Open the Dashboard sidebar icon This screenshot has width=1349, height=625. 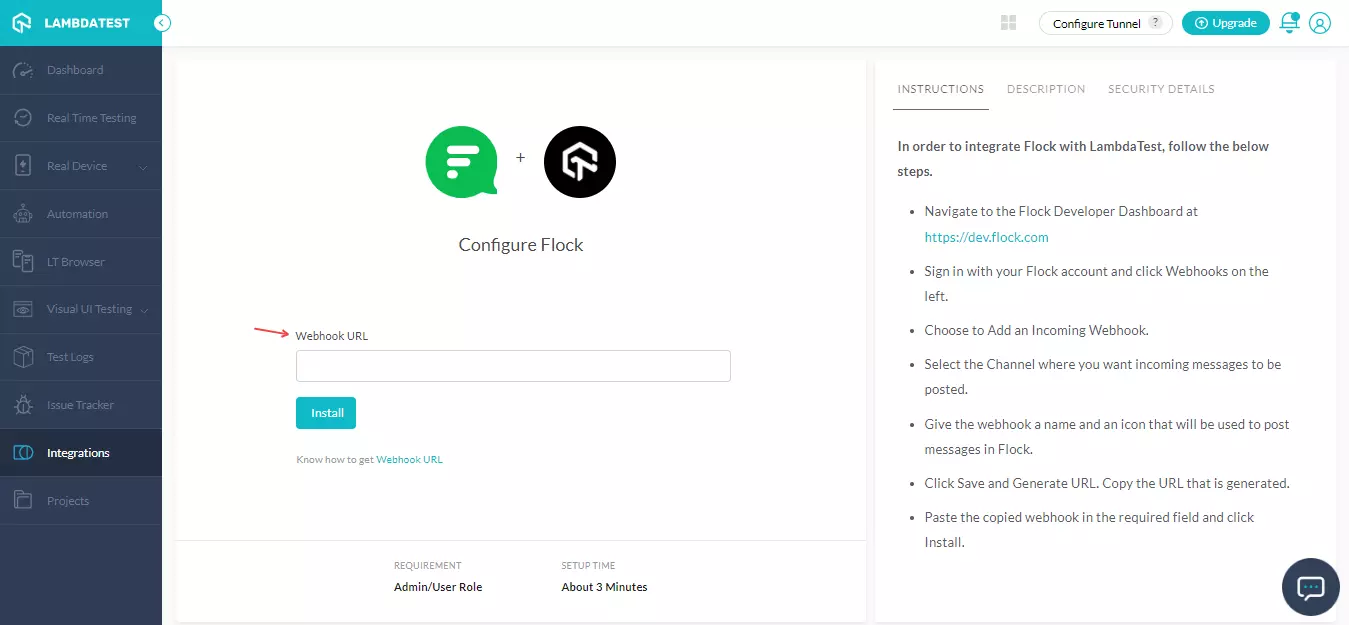23,71
